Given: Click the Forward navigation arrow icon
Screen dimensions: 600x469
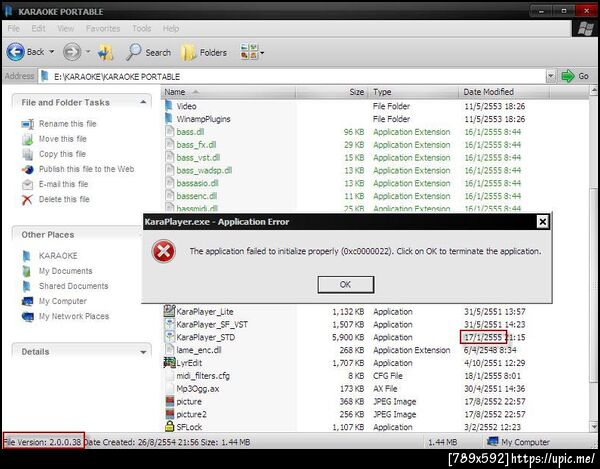Looking at the screenshot, I should click(72, 52).
